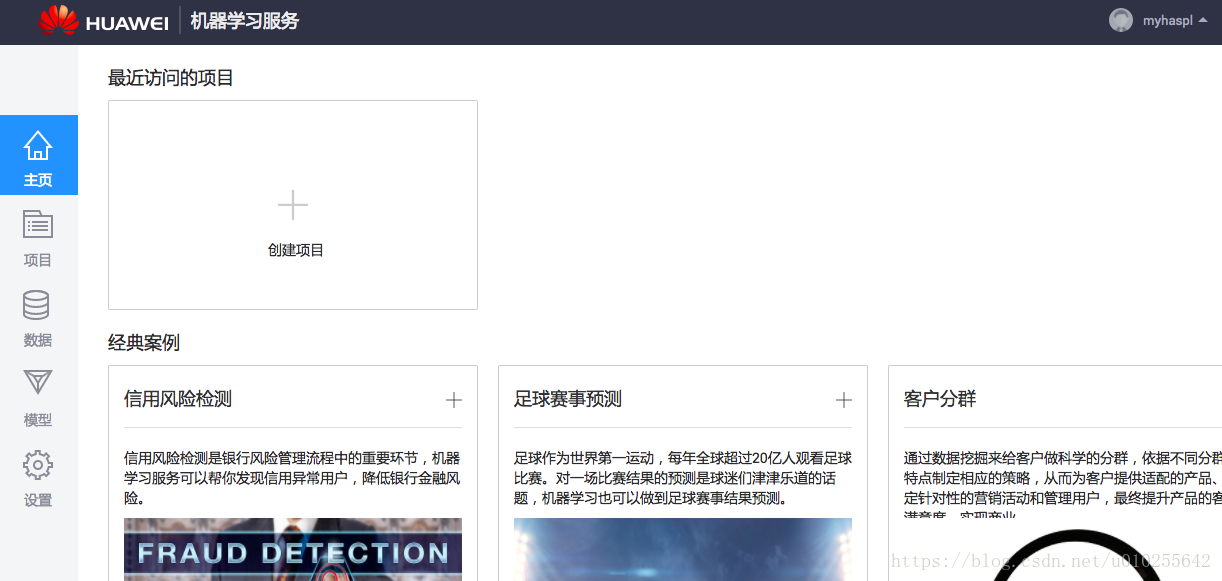This screenshot has height=581, width=1222.
Task: Click the Fraud Detection thumbnail image
Action: pyautogui.click(x=293, y=549)
